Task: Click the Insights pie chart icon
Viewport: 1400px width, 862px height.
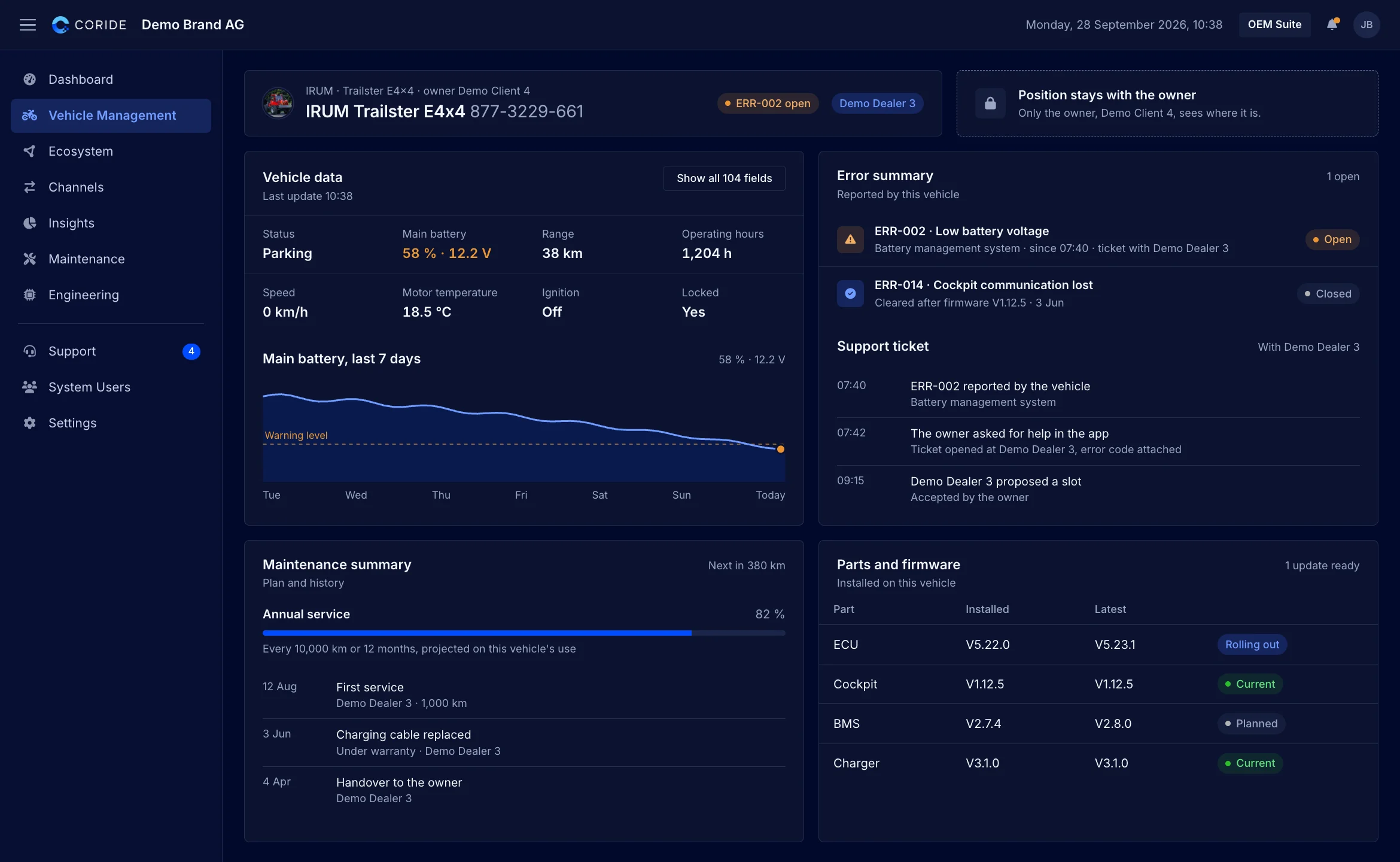Action: pos(30,223)
